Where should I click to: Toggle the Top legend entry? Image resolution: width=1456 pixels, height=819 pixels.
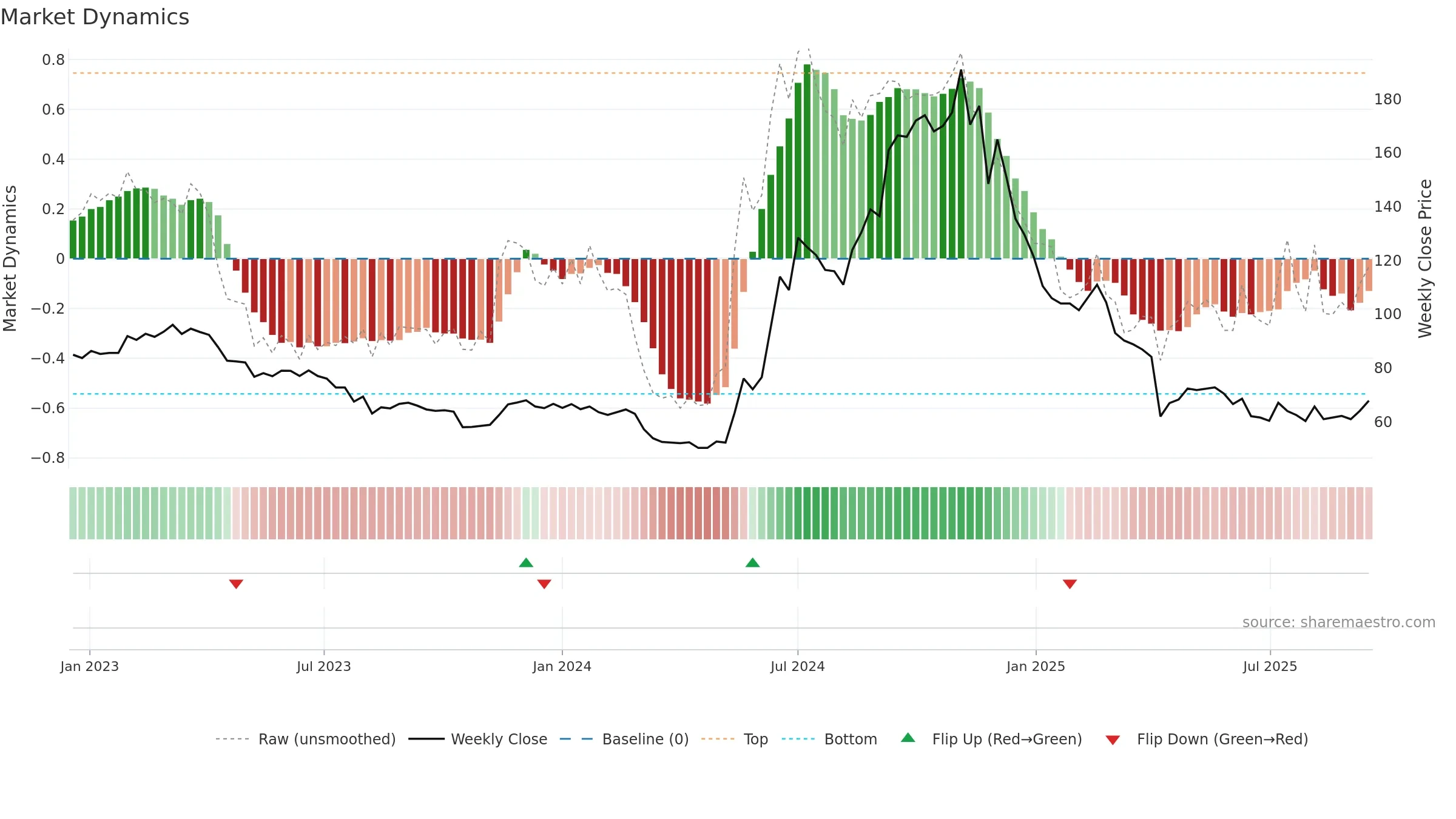[x=734, y=739]
